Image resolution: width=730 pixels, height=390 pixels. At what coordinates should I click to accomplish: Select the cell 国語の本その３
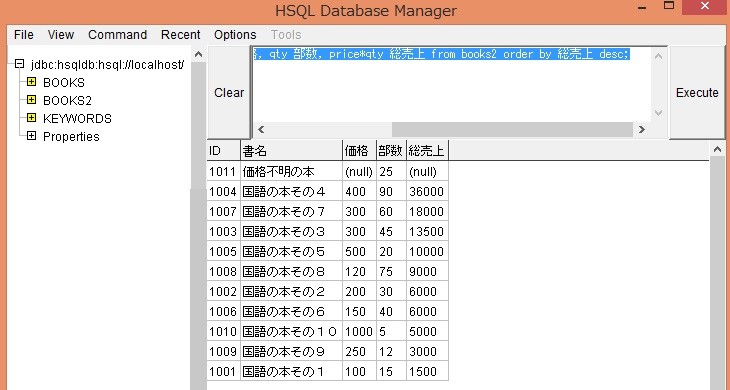point(291,232)
